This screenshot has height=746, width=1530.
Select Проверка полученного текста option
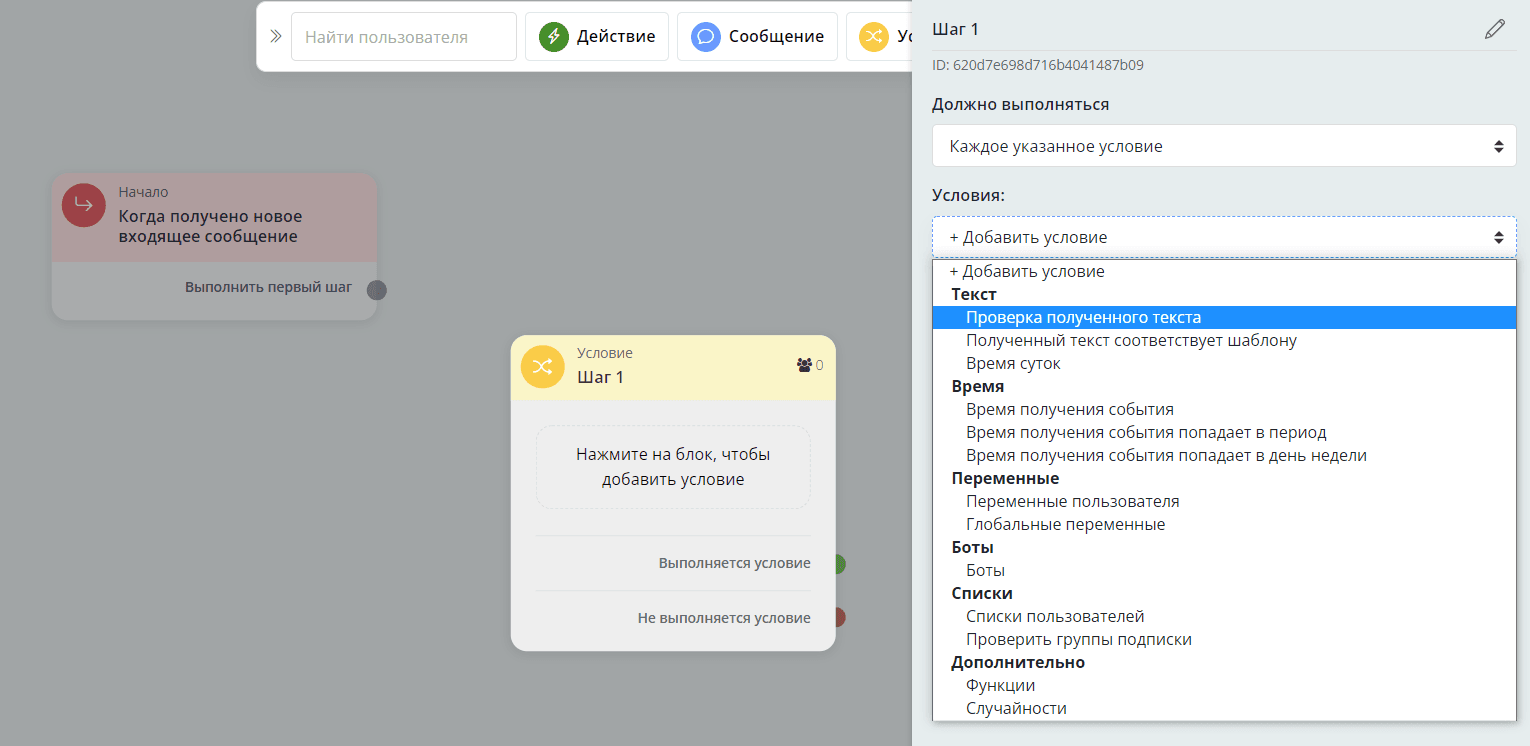click(1083, 317)
